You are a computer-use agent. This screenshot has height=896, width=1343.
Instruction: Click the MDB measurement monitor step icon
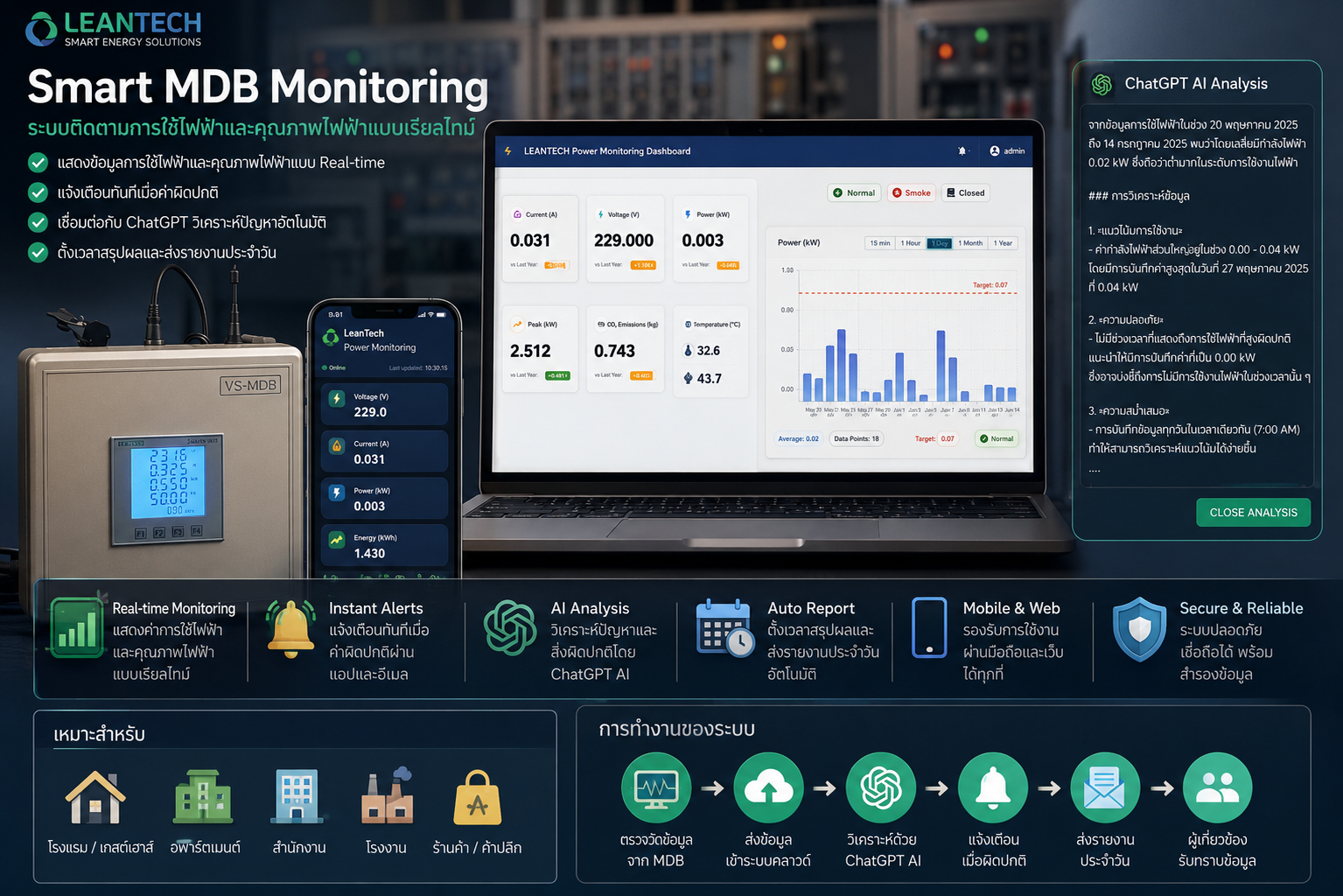[656, 788]
